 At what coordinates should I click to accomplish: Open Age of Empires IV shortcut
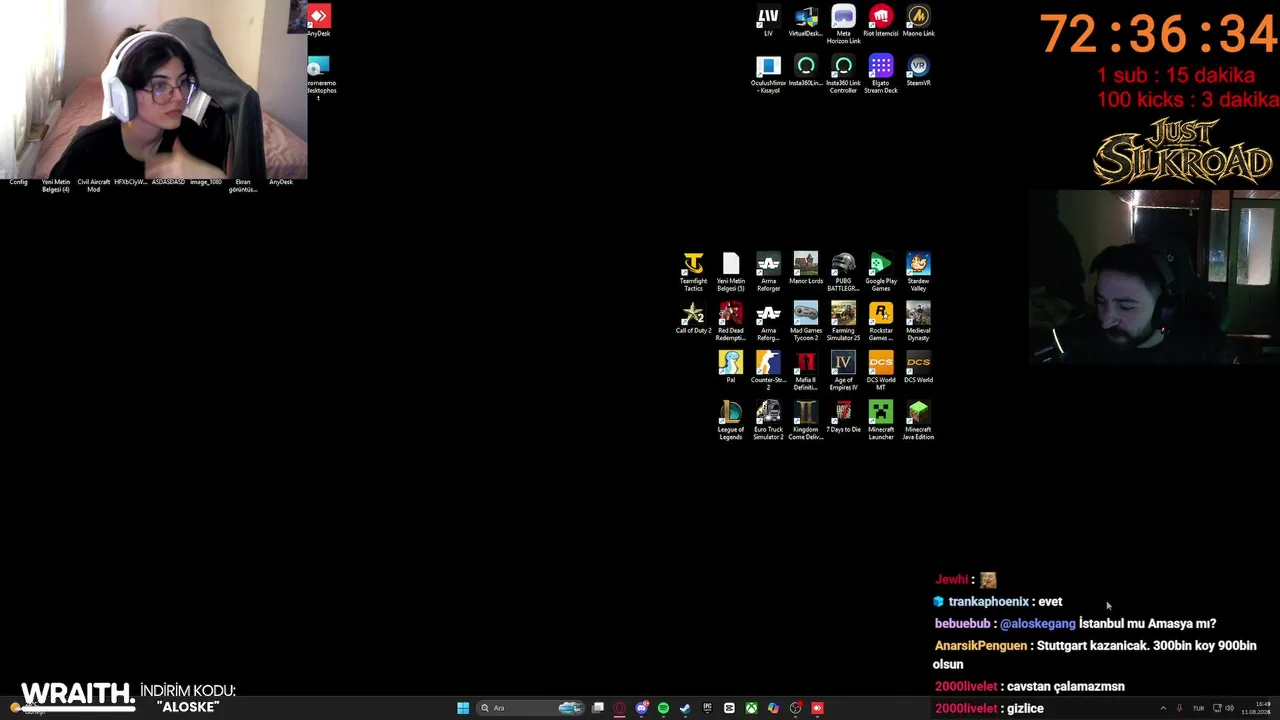pyautogui.click(x=843, y=371)
